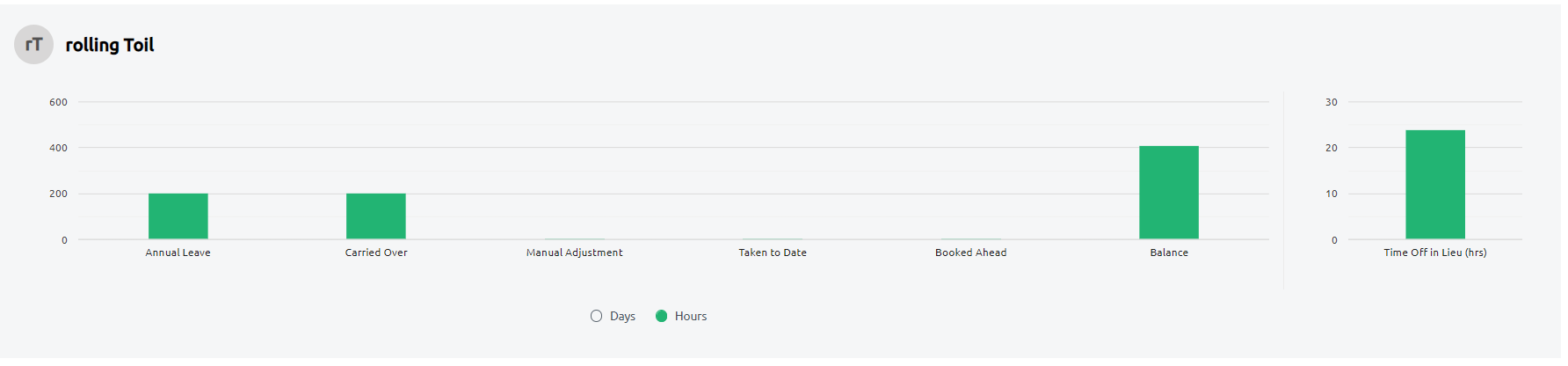Click the Days legend text
1568x366 pixels.
[622, 316]
